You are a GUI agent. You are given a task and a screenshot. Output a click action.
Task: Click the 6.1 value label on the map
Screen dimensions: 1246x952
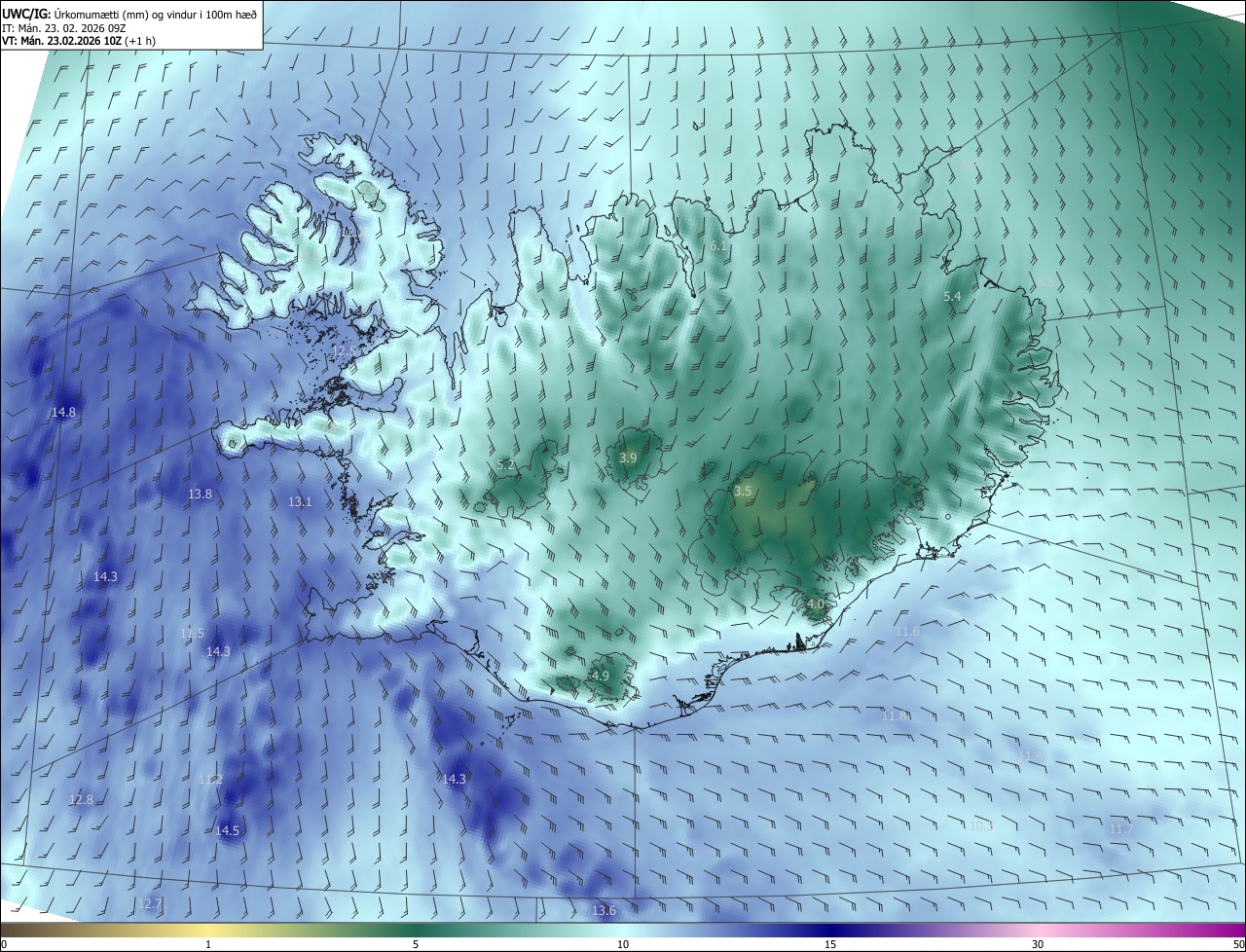pos(719,246)
